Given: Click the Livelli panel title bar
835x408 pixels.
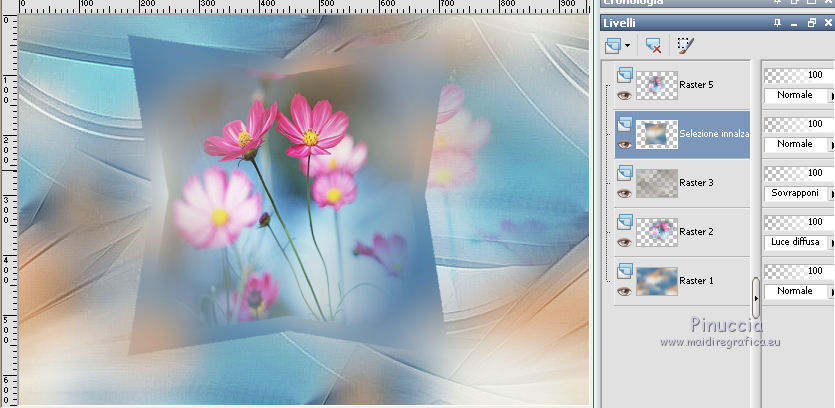Looking at the screenshot, I should tap(717, 23).
